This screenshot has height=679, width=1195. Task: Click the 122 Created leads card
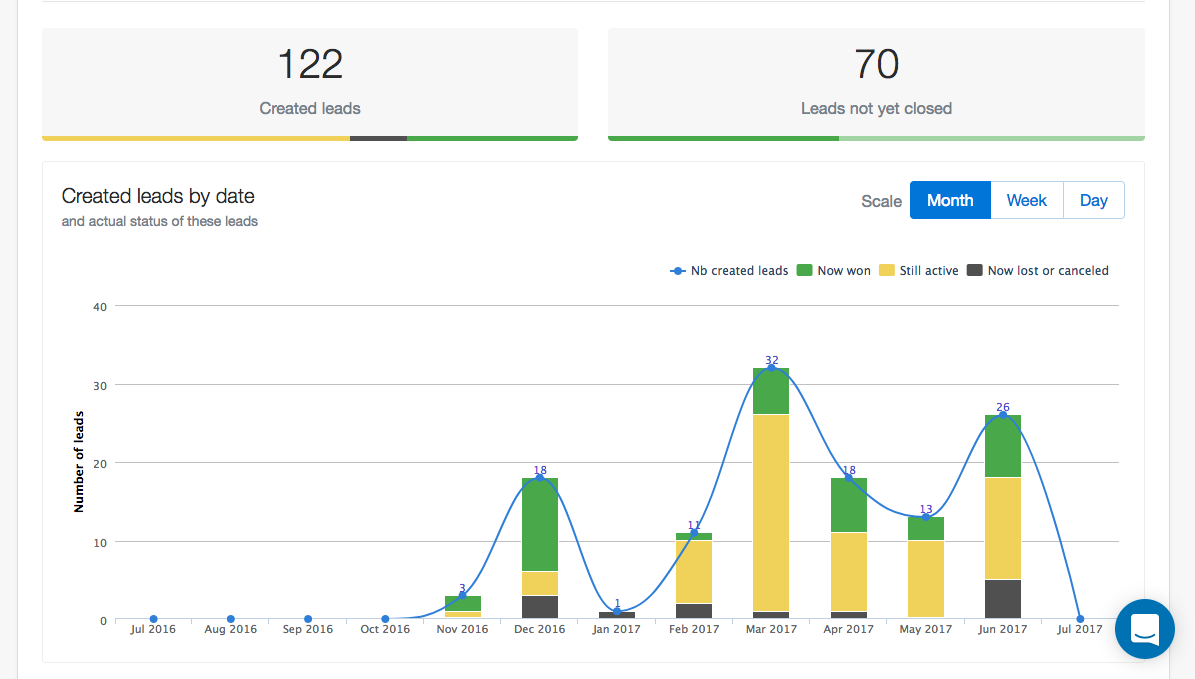coord(309,82)
